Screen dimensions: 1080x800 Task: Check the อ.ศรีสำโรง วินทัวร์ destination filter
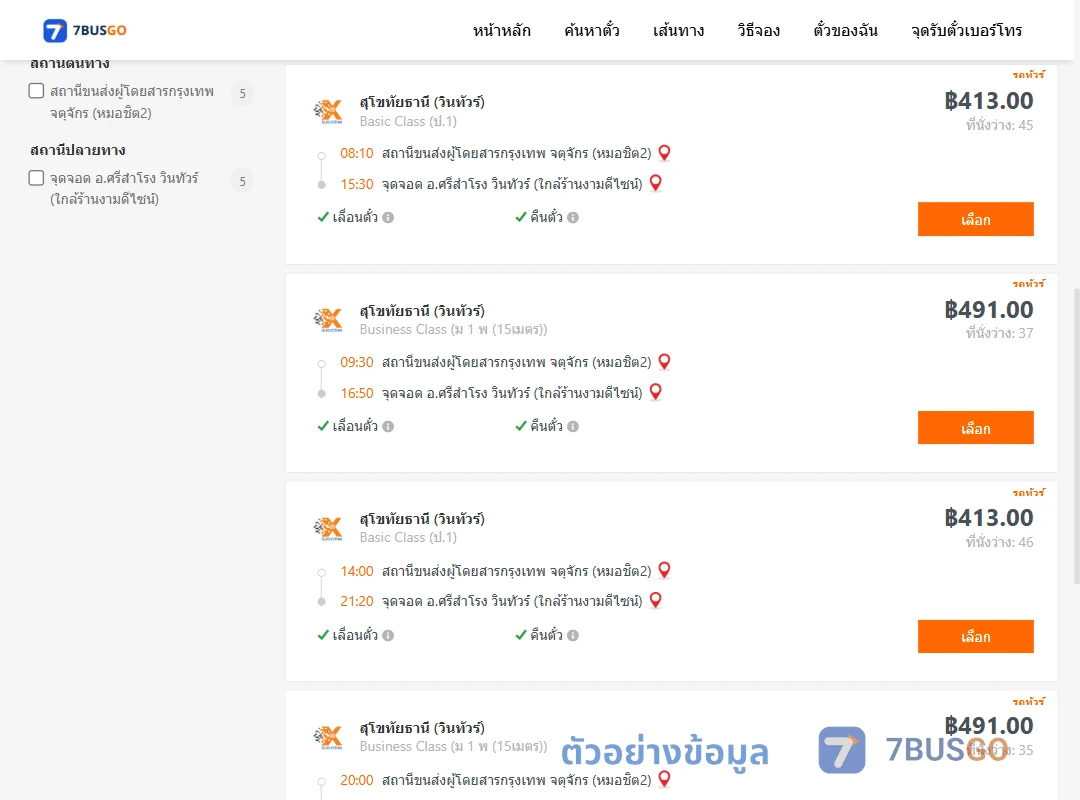(x=37, y=178)
